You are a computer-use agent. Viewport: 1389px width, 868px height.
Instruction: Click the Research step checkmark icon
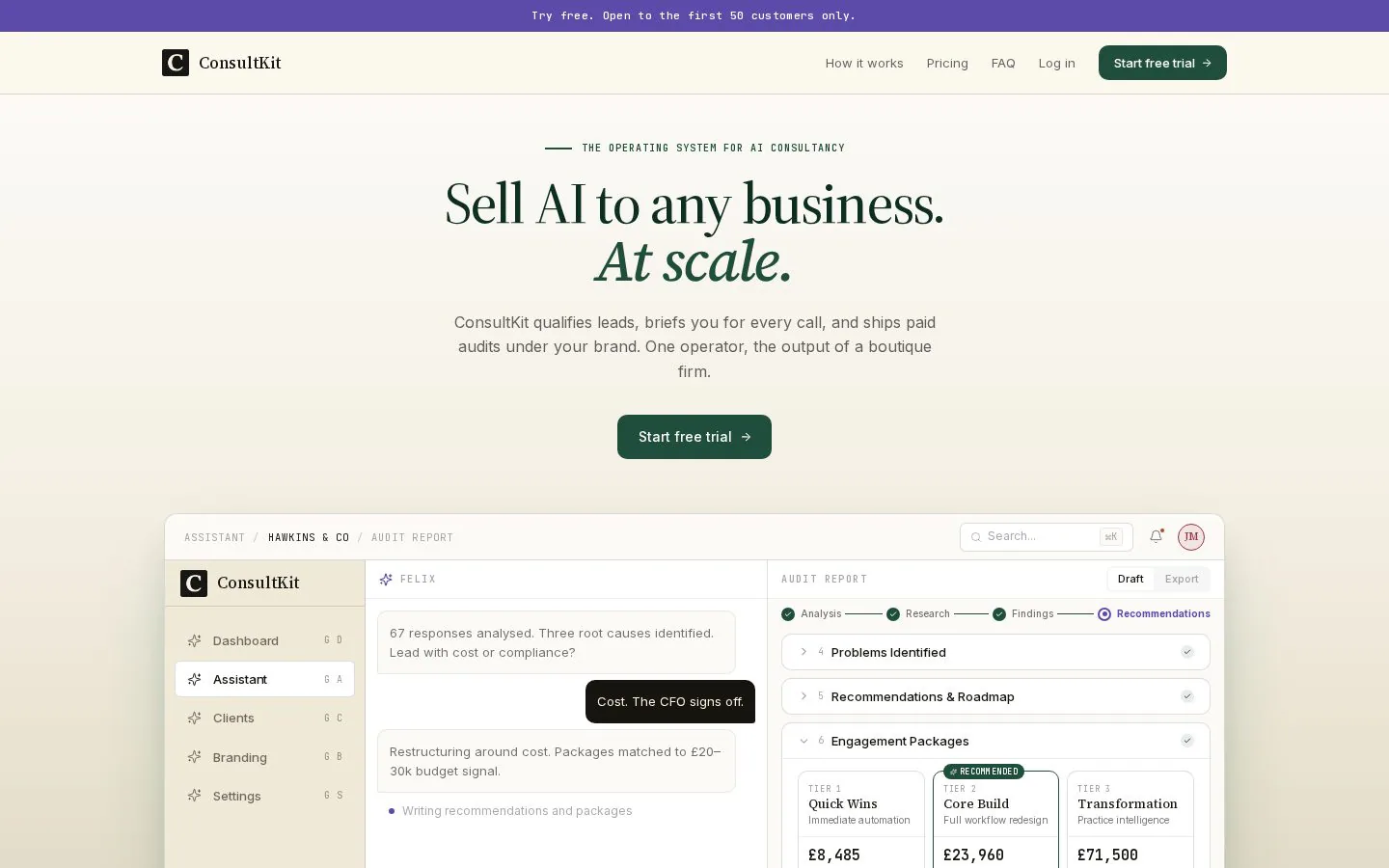[x=893, y=613]
